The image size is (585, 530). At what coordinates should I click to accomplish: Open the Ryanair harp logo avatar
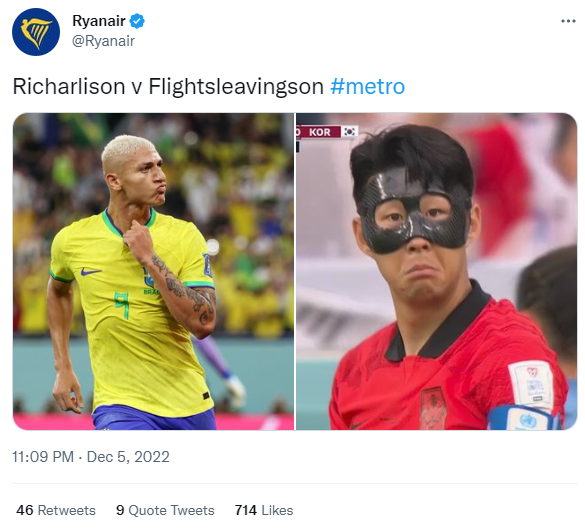[x=36, y=32]
